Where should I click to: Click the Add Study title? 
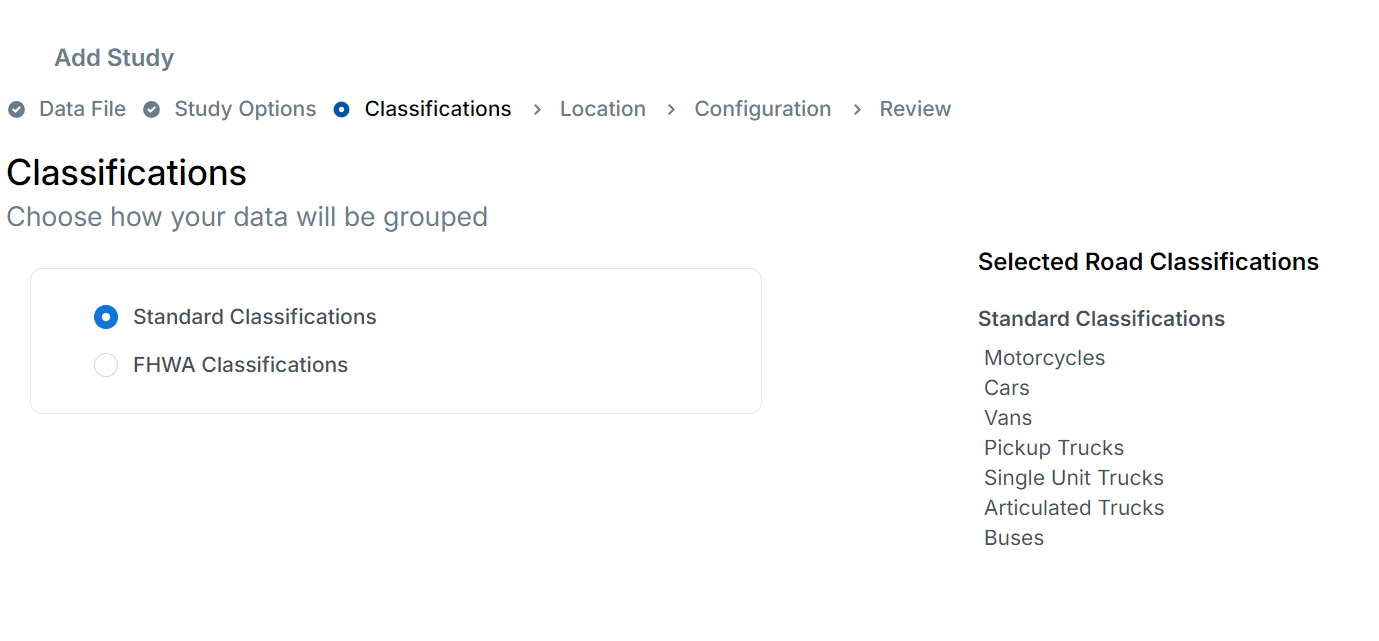(x=114, y=58)
